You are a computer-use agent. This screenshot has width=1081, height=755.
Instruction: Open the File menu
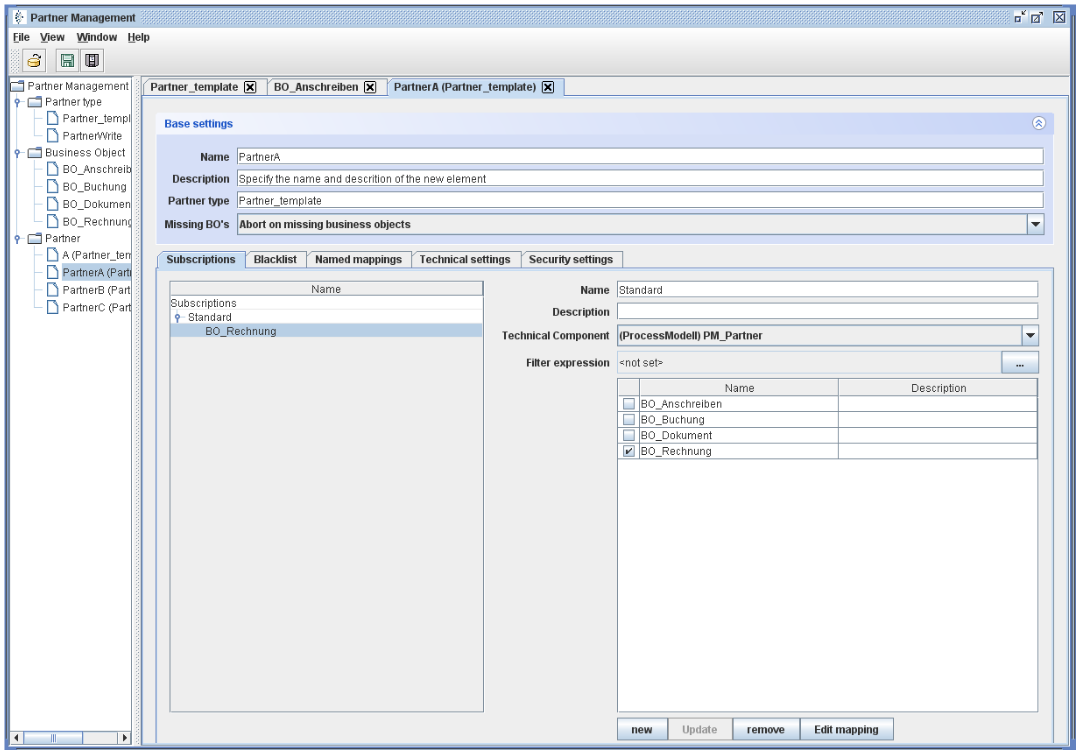21,37
